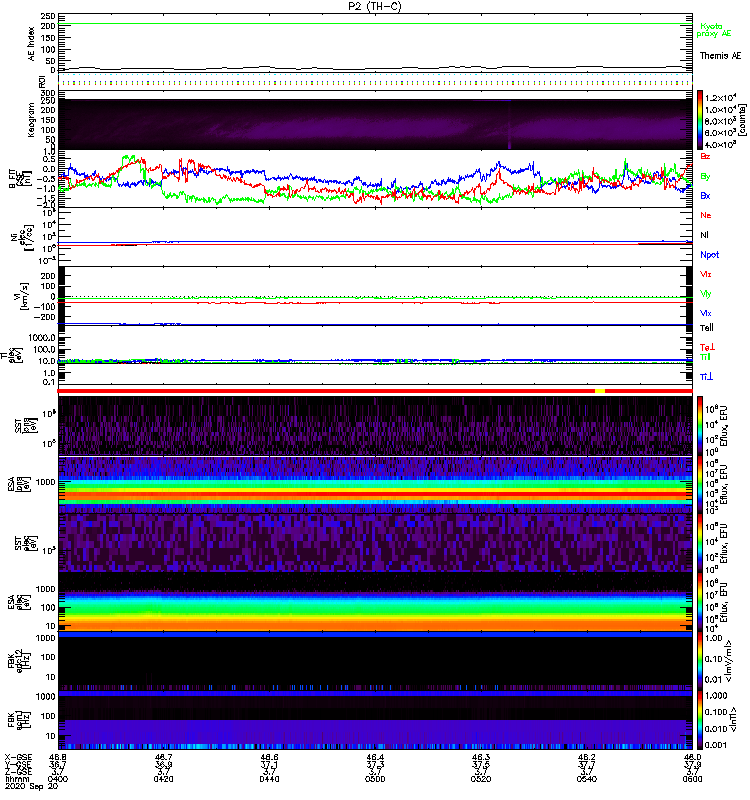Click the 0520 time axis label
Image resolution: width=750 pixels, height=800 pixels.
point(481,779)
